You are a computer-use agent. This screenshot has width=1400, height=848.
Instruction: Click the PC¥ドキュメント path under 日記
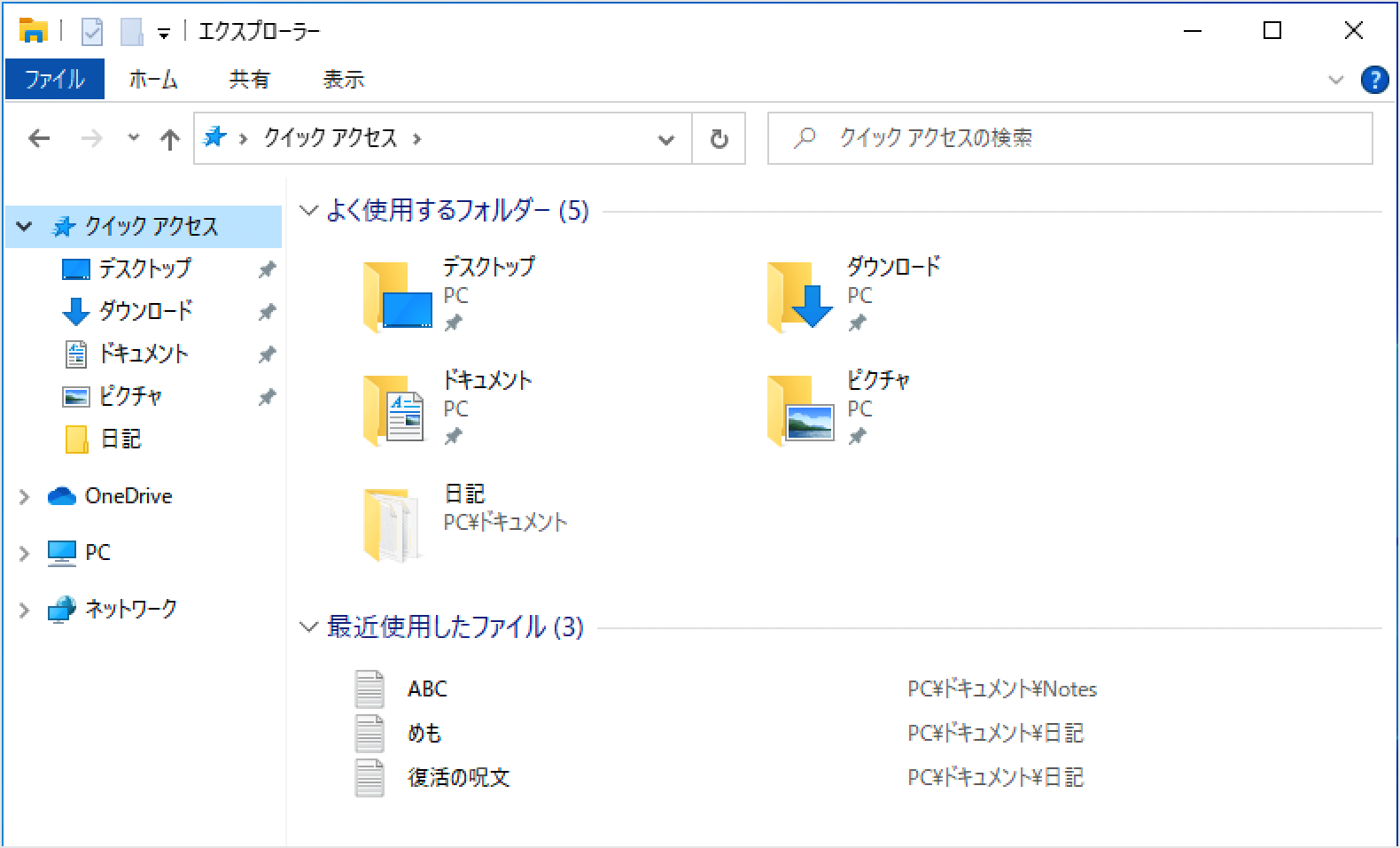[x=505, y=522]
